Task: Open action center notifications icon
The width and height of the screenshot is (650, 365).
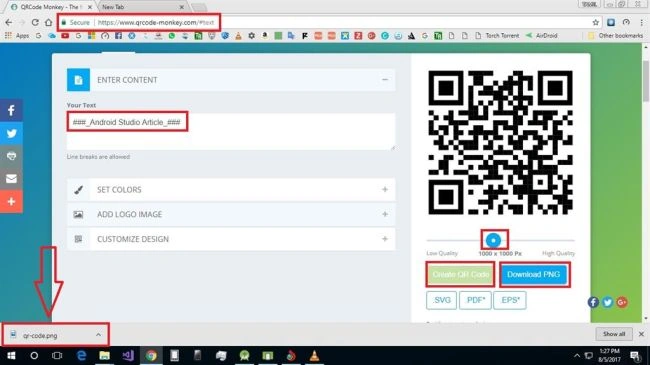Action: tap(635, 355)
